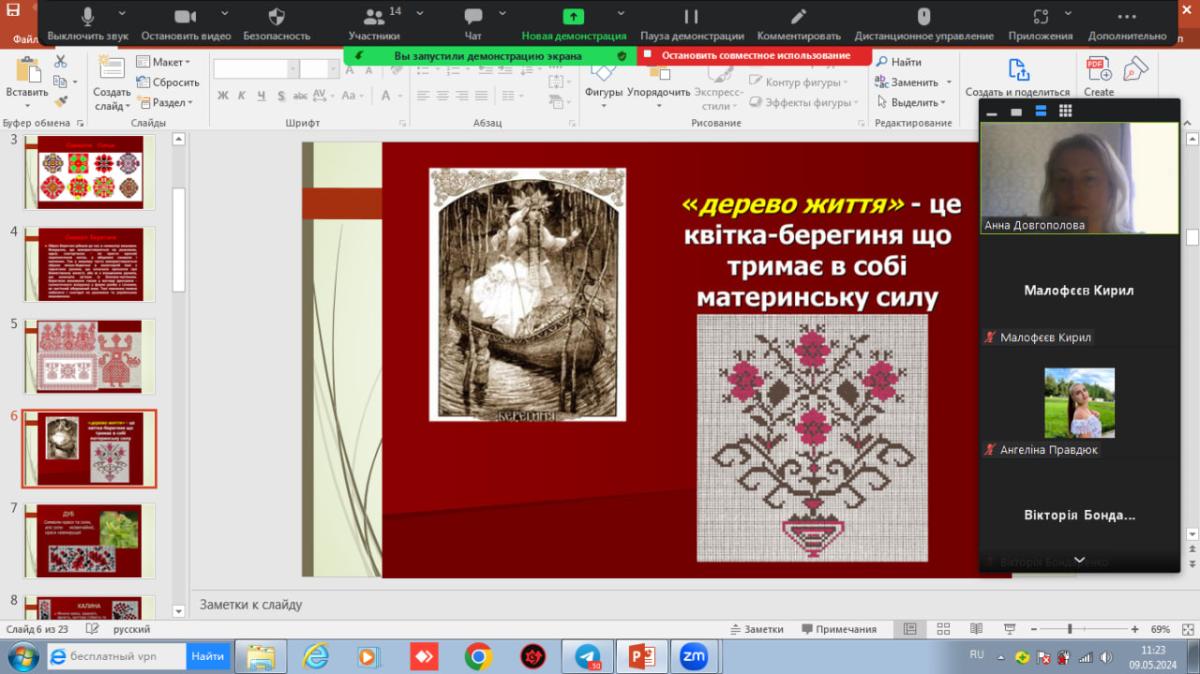Click Остановить совместное использование button
Image resolution: width=1200 pixels, height=674 pixels.
755,56
